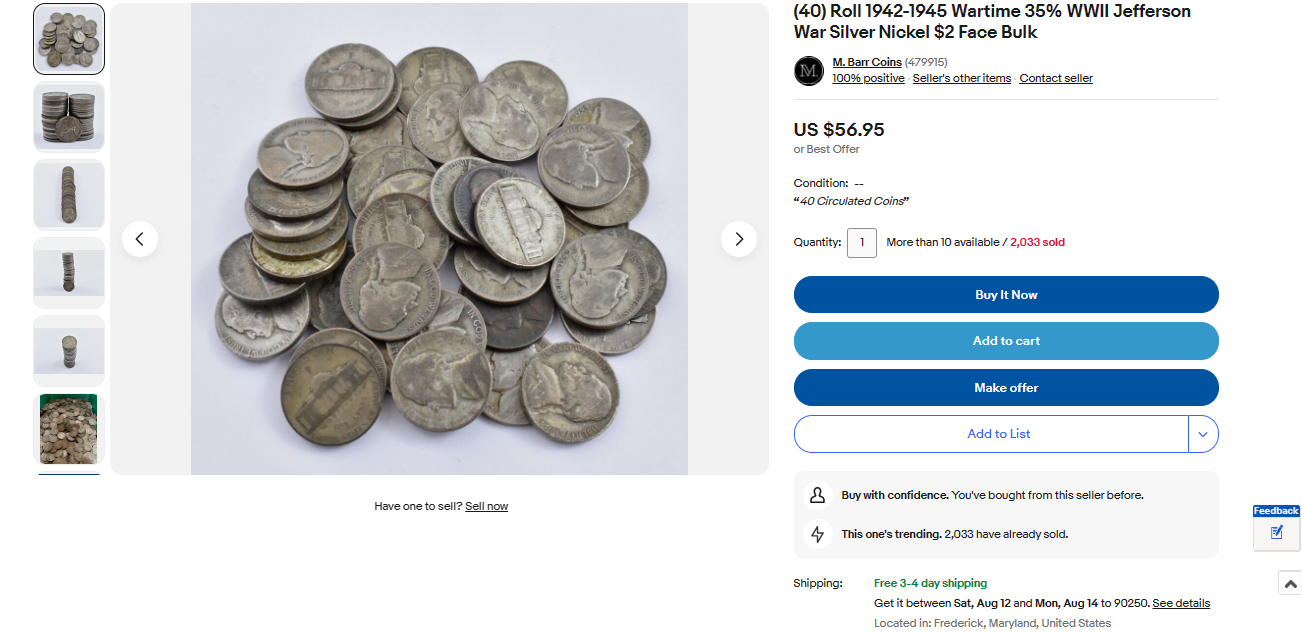Select the third thumbnail of coin roll

[x=69, y=195]
